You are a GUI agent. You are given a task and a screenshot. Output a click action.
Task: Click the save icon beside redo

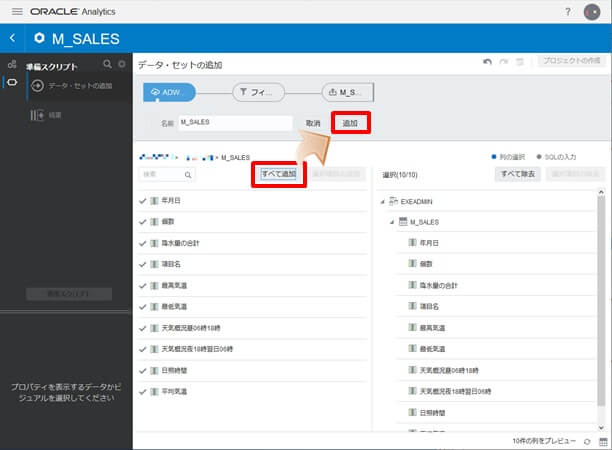519,62
